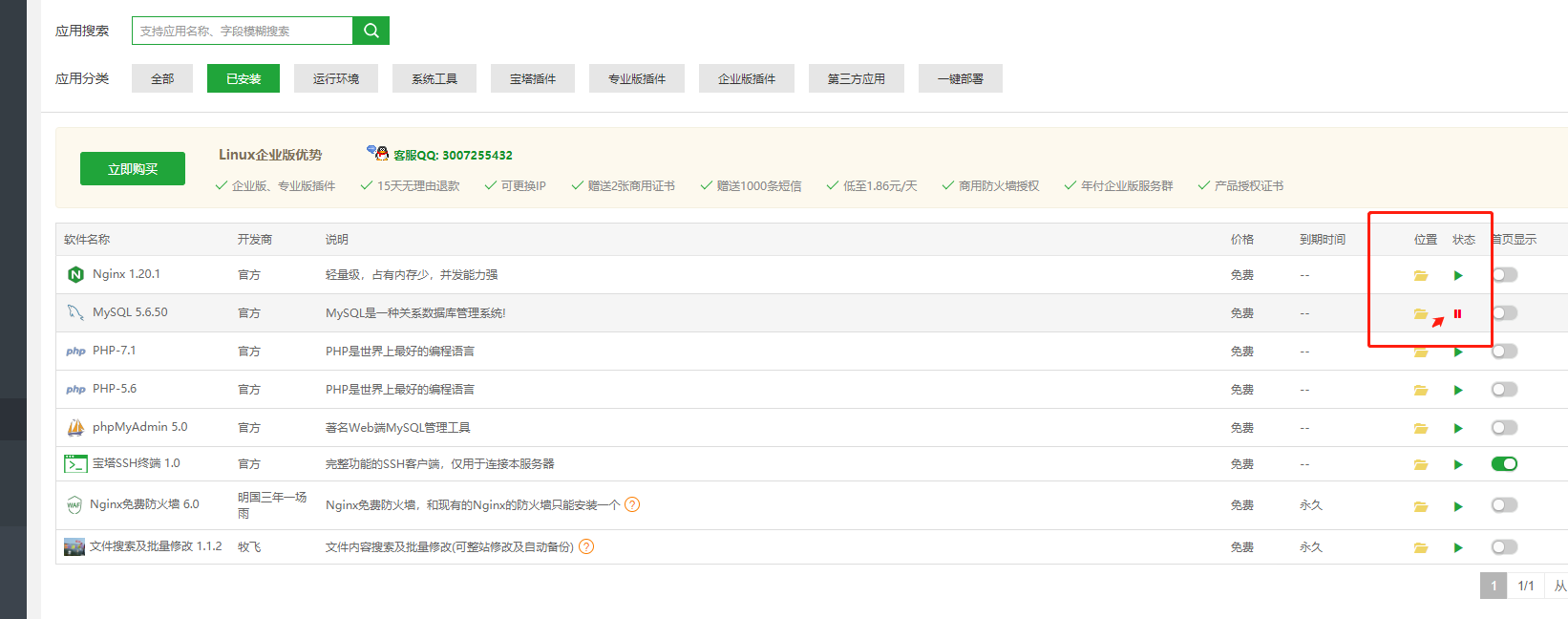Screen dimensions: 1568x619
Task: Select the 专业版插件 category tab
Action: 637,78
